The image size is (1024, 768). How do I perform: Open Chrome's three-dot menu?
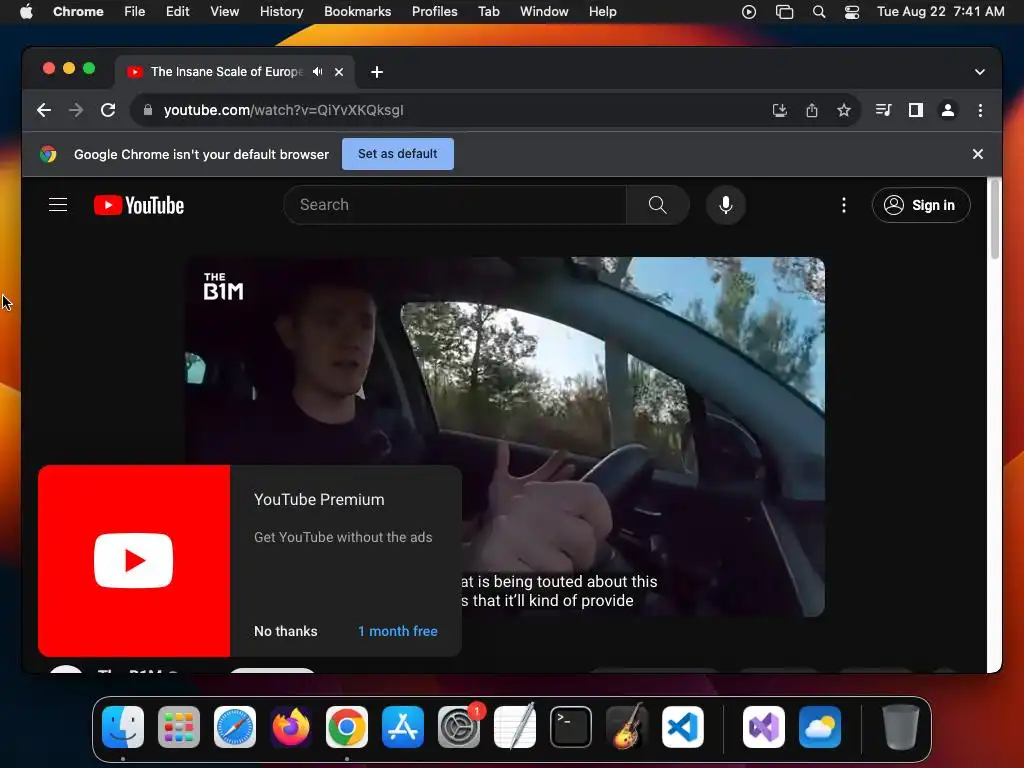980,110
